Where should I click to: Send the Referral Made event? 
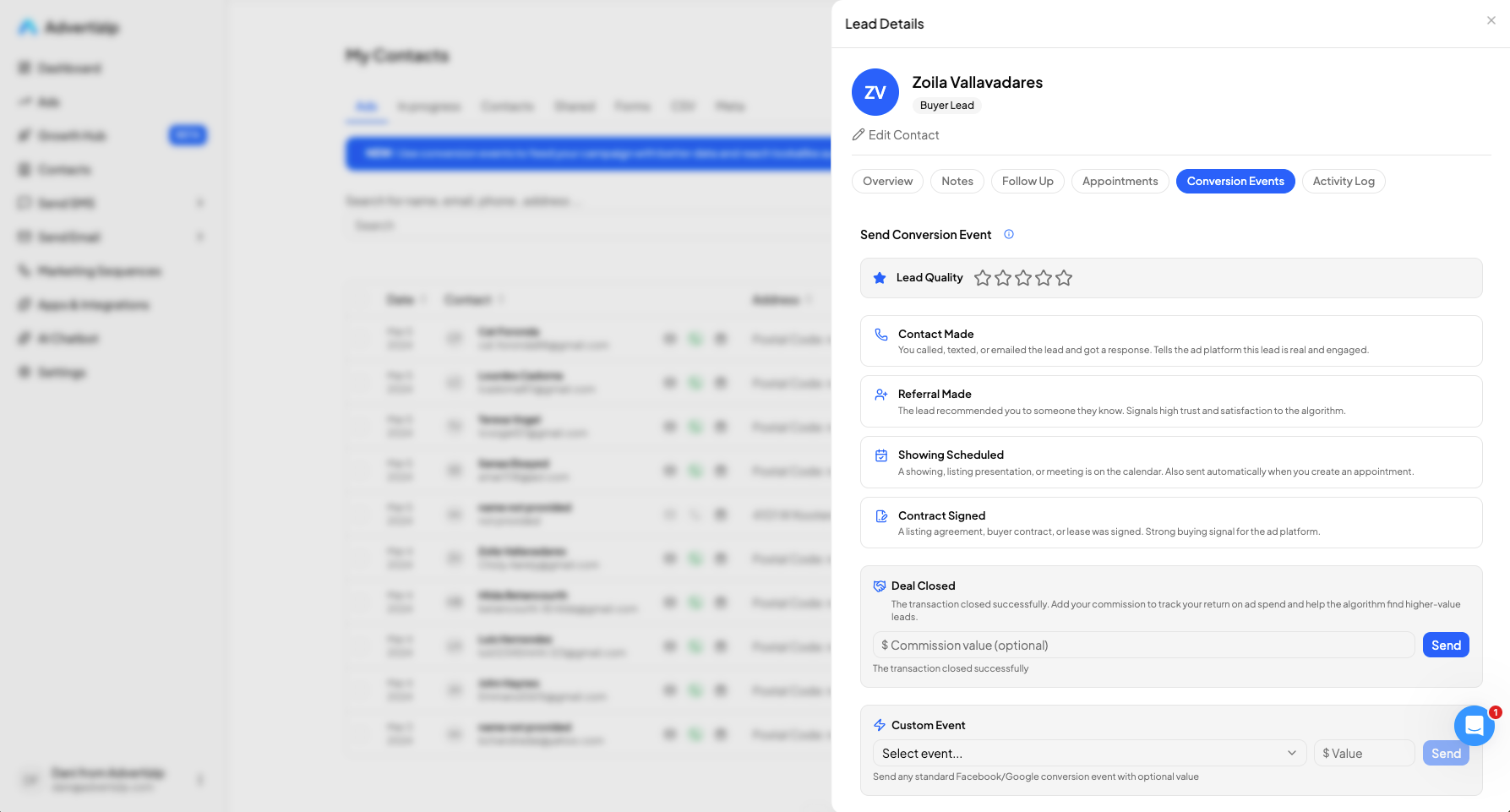pyautogui.click(x=1171, y=401)
